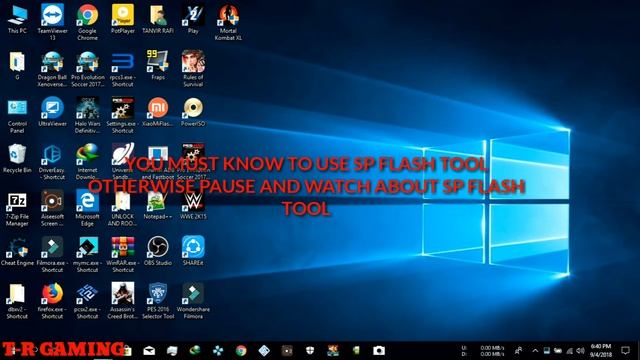Open Microsoft Edge desktop shortcut
Screen dimensions: 640x360
point(87,208)
